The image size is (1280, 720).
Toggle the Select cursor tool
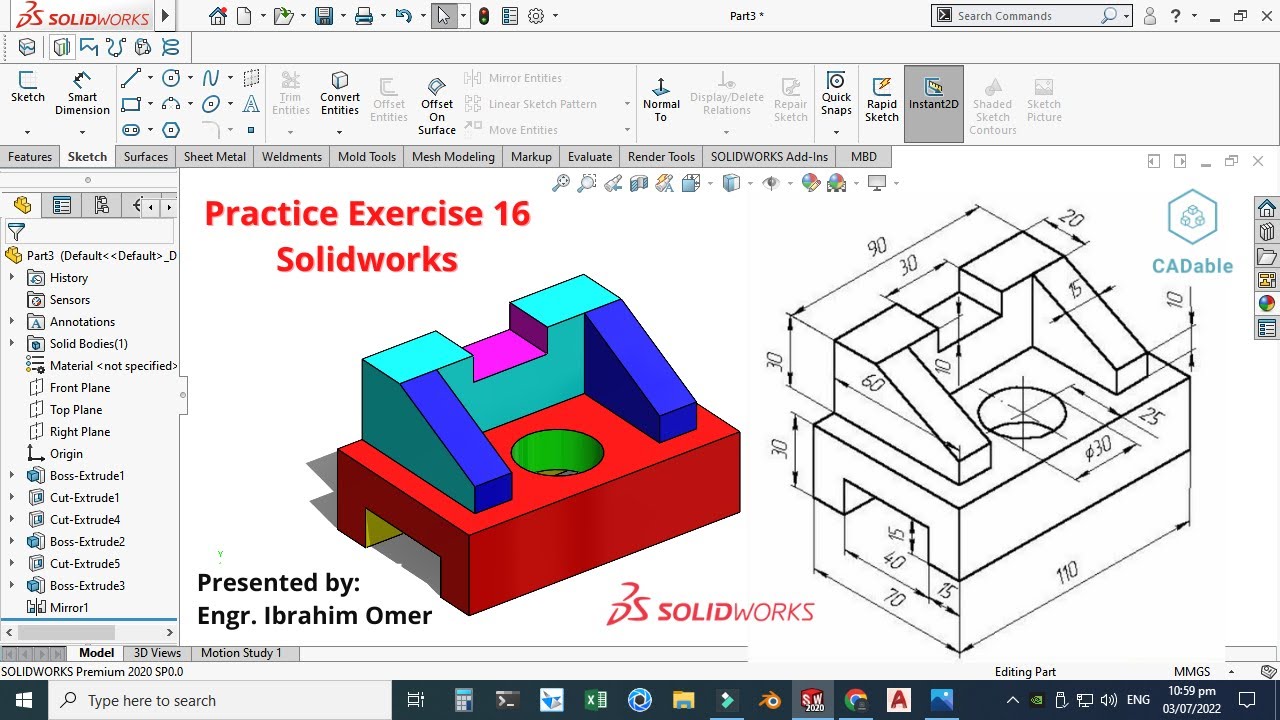[x=444, y=16]
